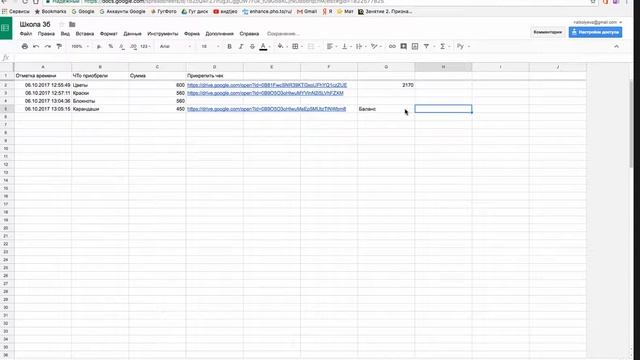
Task: Open the Формат menu
Action: point(109,34)
